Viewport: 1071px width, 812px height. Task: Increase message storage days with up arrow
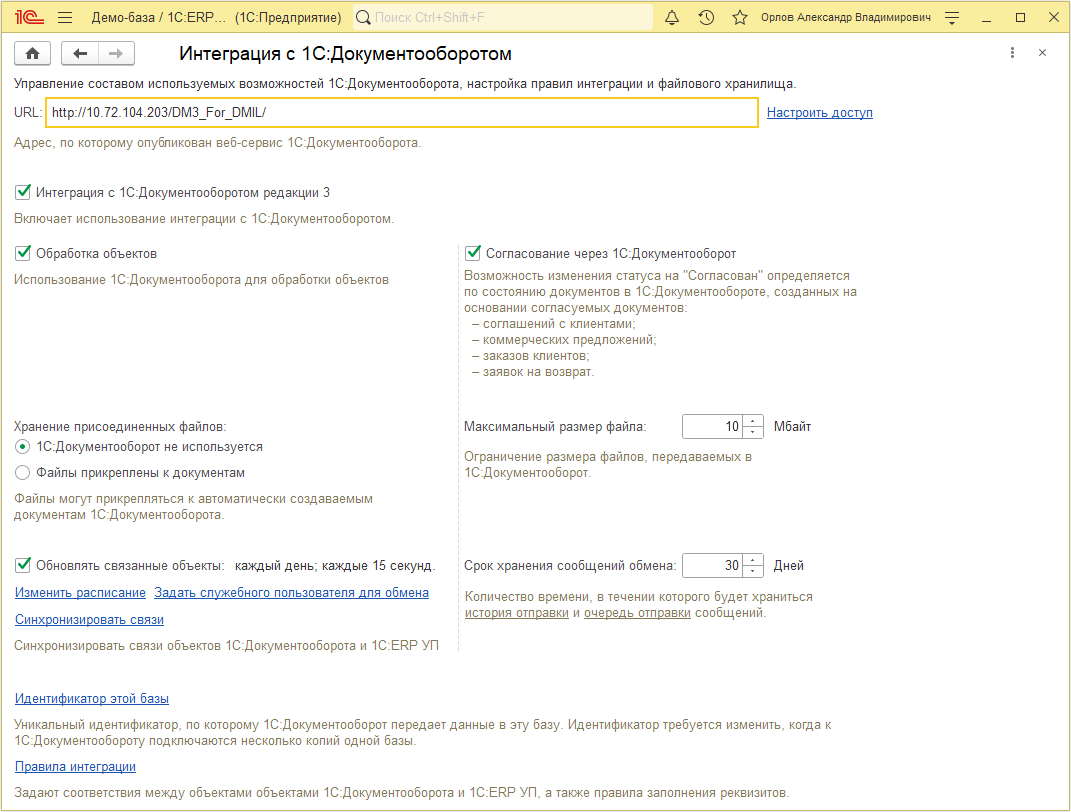753,560
